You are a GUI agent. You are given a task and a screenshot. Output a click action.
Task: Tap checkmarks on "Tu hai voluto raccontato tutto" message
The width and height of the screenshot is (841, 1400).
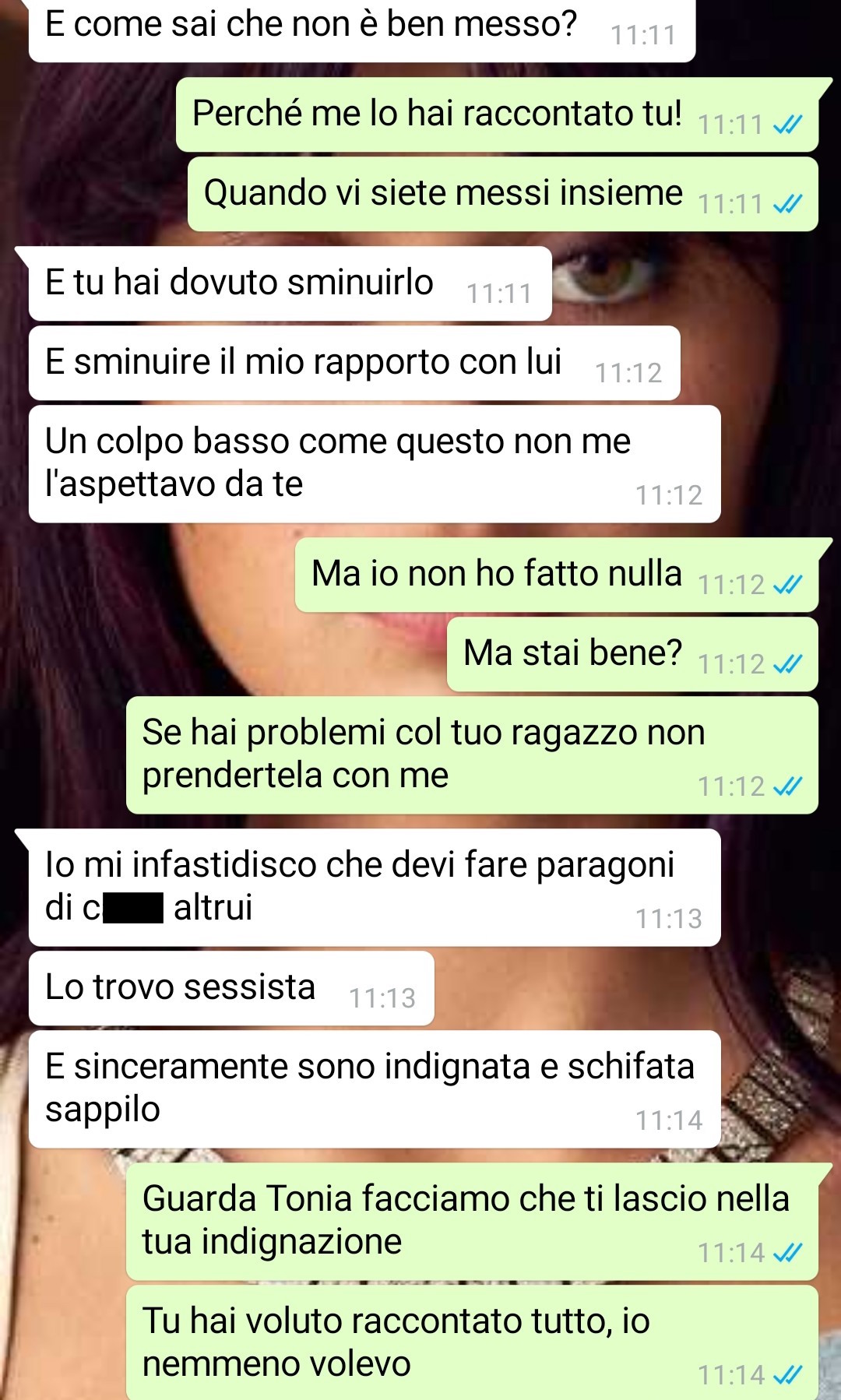tap(787, 1375)
